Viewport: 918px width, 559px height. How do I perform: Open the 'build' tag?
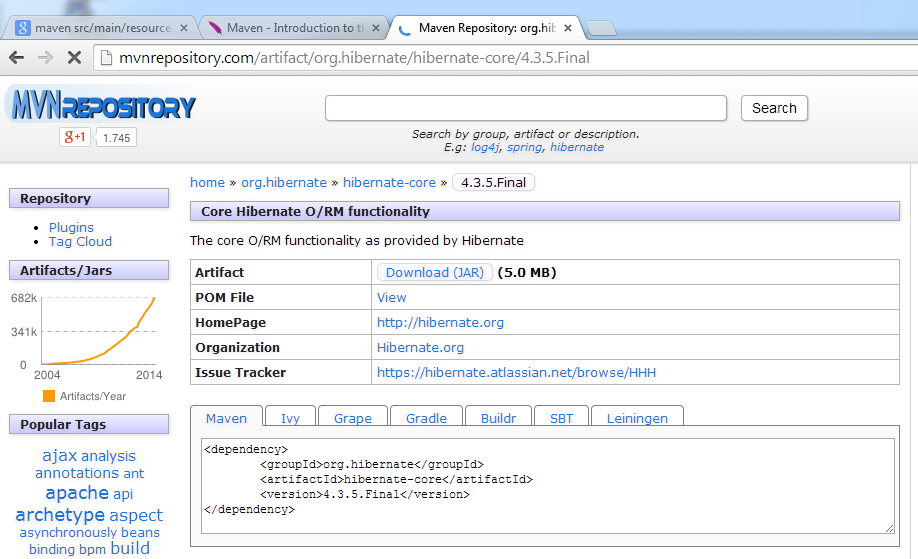(x=130, y=548)
